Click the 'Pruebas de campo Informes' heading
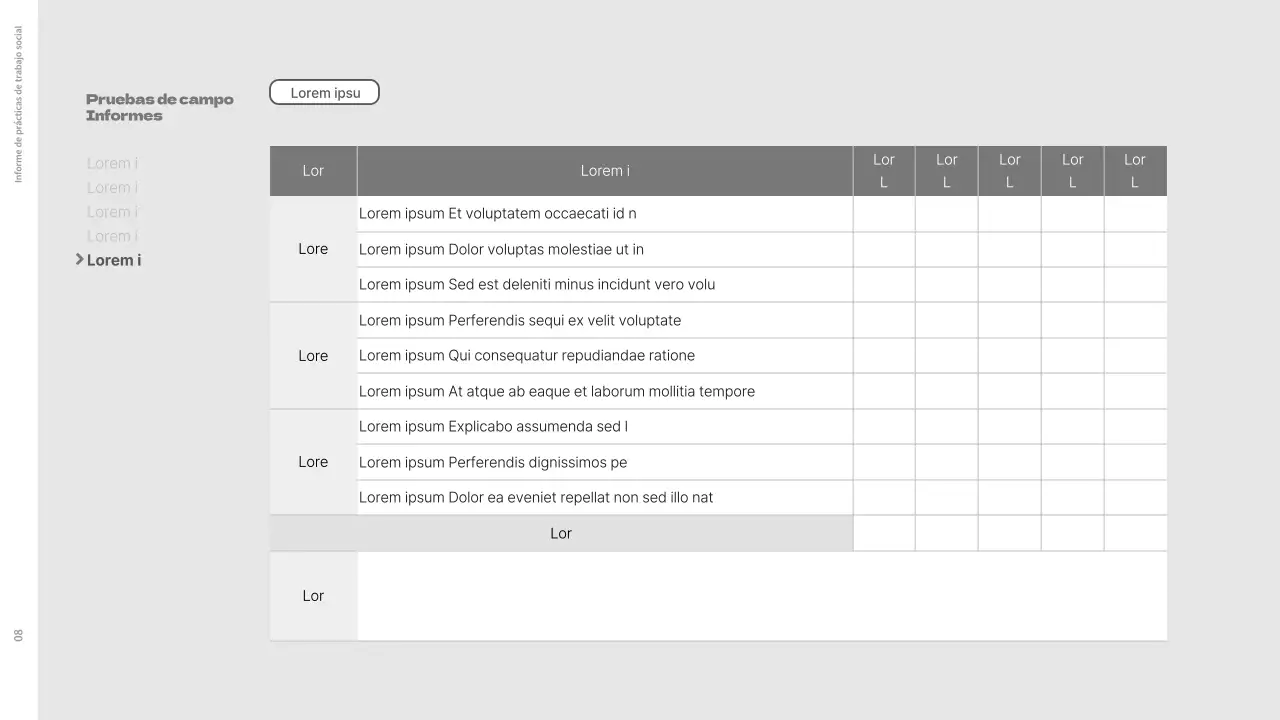This screenshot has width=1280, height=720. click(159, 107)
